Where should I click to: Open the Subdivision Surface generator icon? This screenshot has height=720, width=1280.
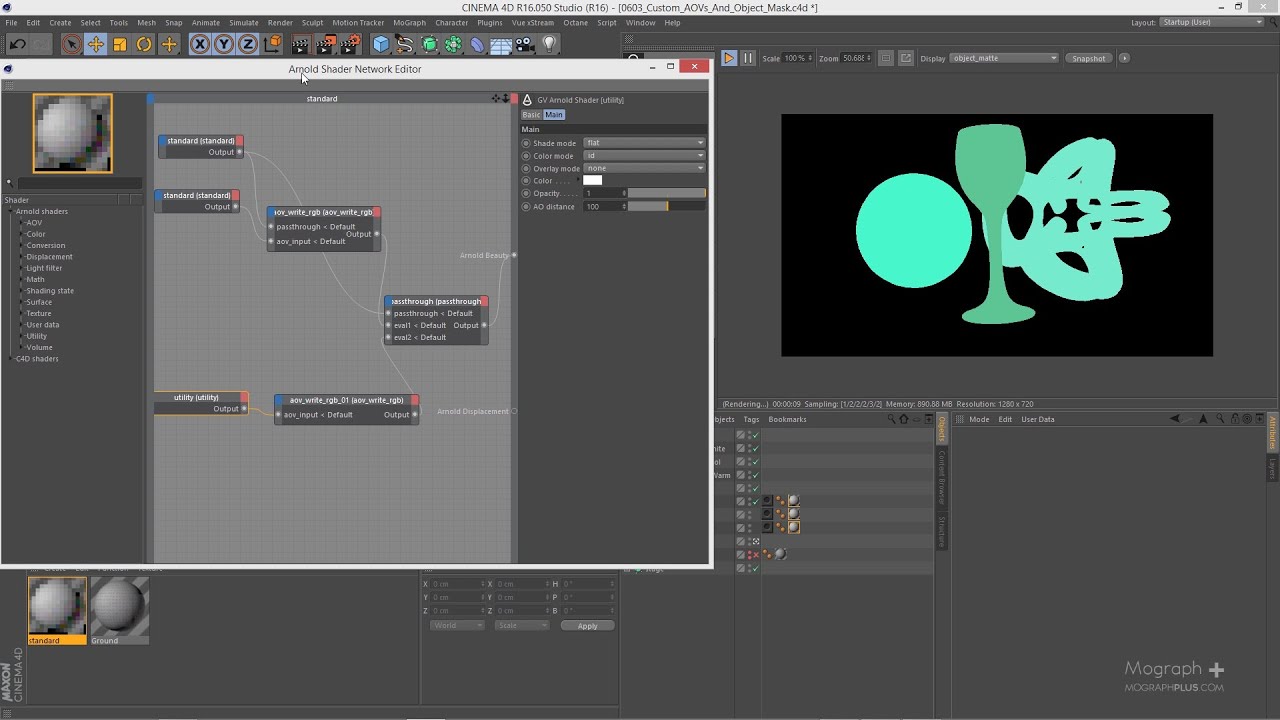(x=429, y=44)
